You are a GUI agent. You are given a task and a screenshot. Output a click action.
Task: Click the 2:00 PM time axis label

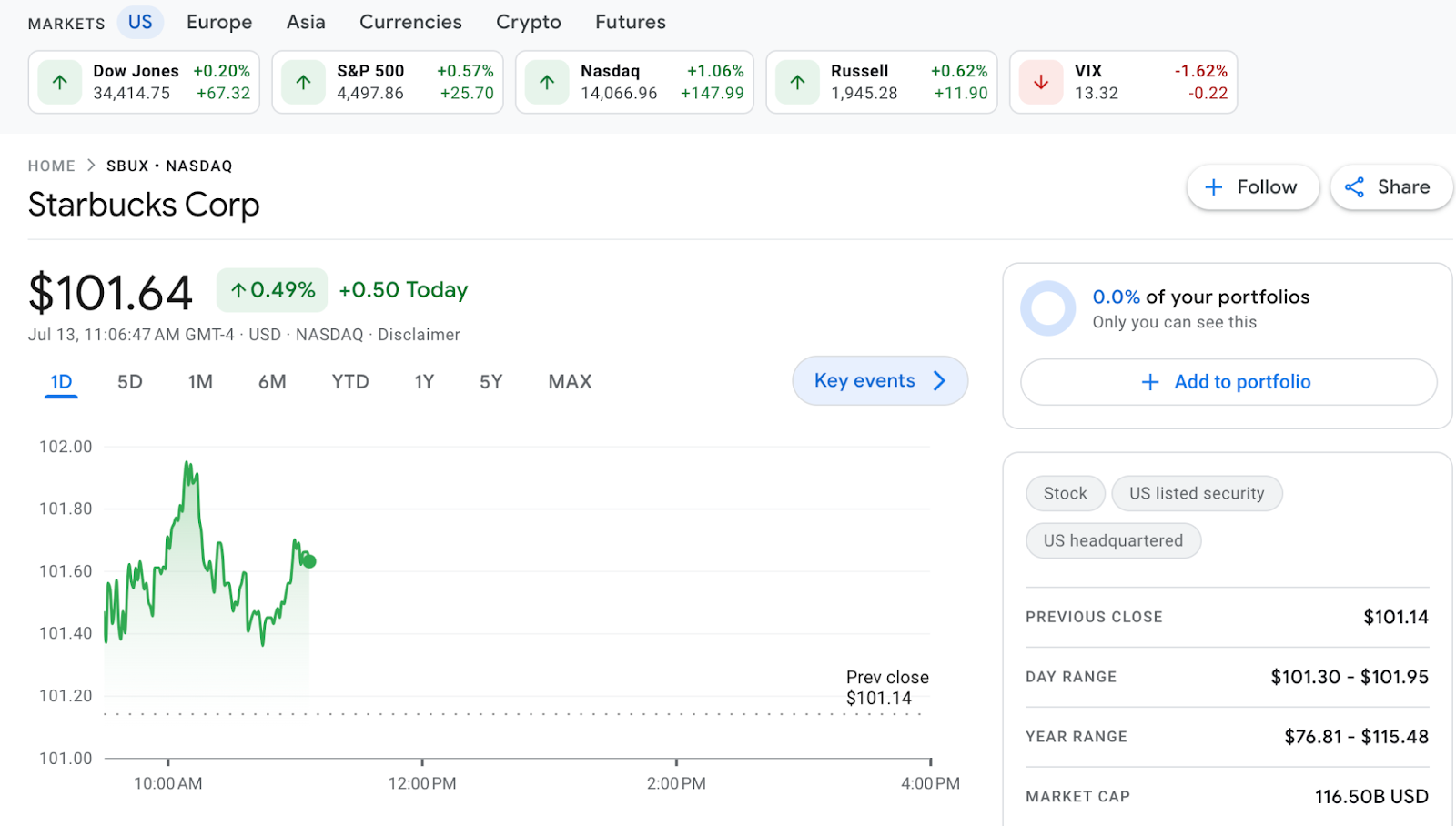[x=676, y=783]
